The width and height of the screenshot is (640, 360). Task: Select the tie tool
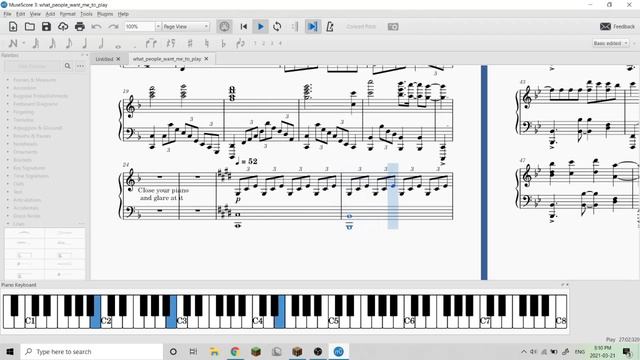coord(151,43)
